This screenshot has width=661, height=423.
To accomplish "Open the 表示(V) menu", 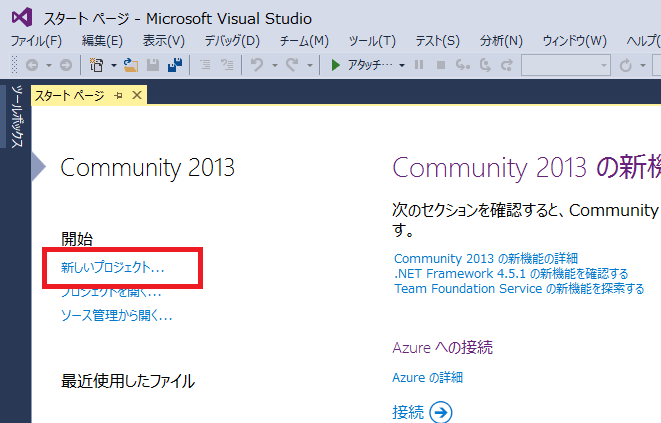I will click(x=164, y=41).
